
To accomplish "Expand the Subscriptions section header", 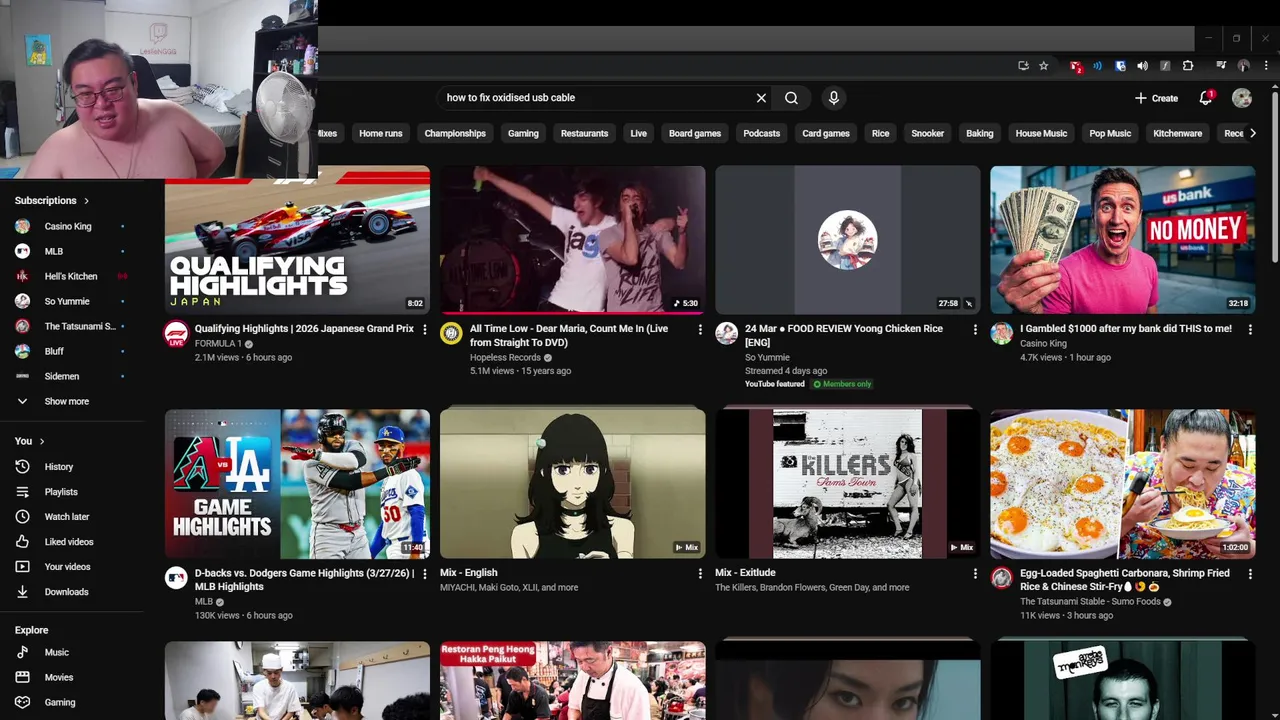I will 52,200.
